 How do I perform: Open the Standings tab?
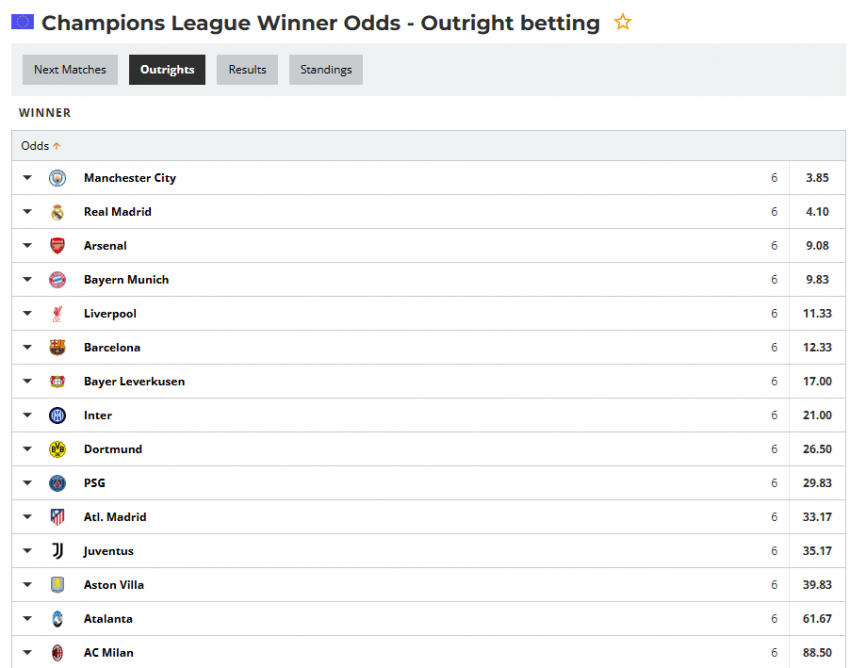tap(326, 70)
